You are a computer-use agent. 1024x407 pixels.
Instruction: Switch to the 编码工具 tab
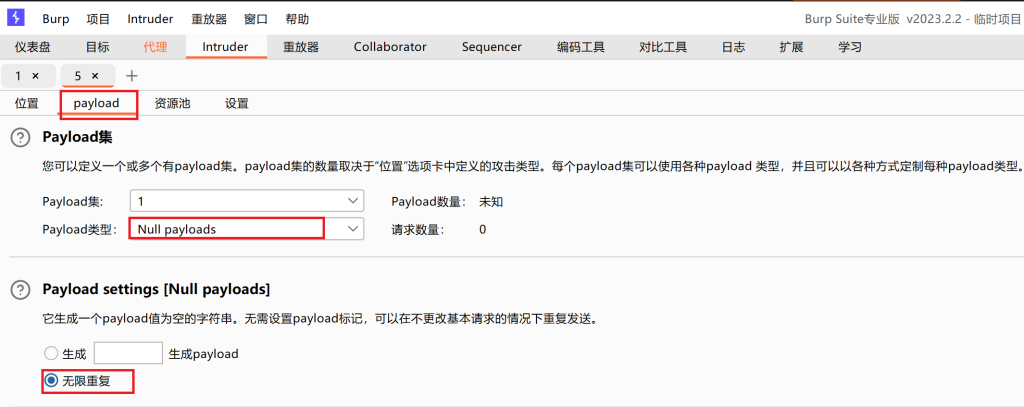point(581,47)
